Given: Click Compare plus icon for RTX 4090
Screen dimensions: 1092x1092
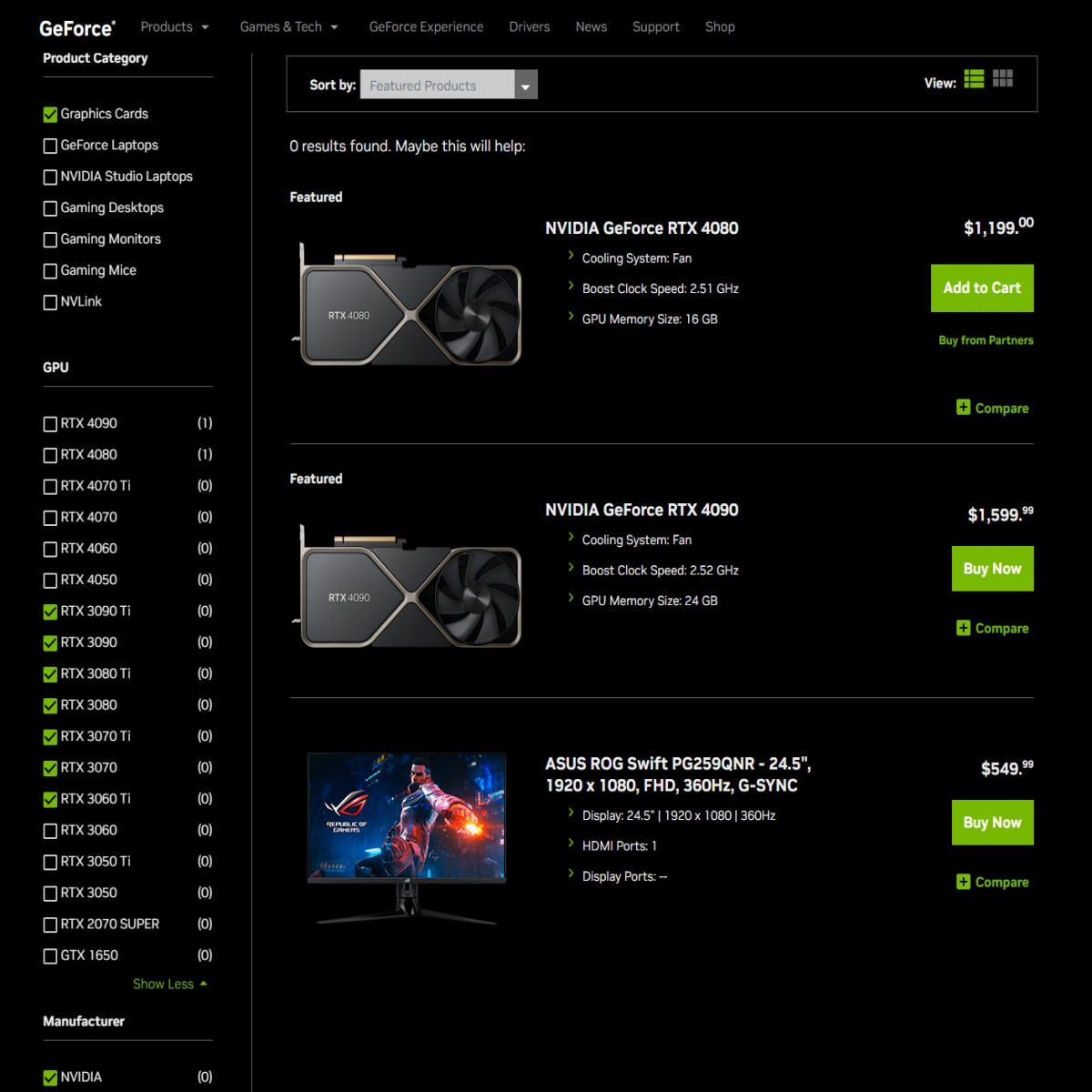Looking at the screenshot, I should (963, 628).
